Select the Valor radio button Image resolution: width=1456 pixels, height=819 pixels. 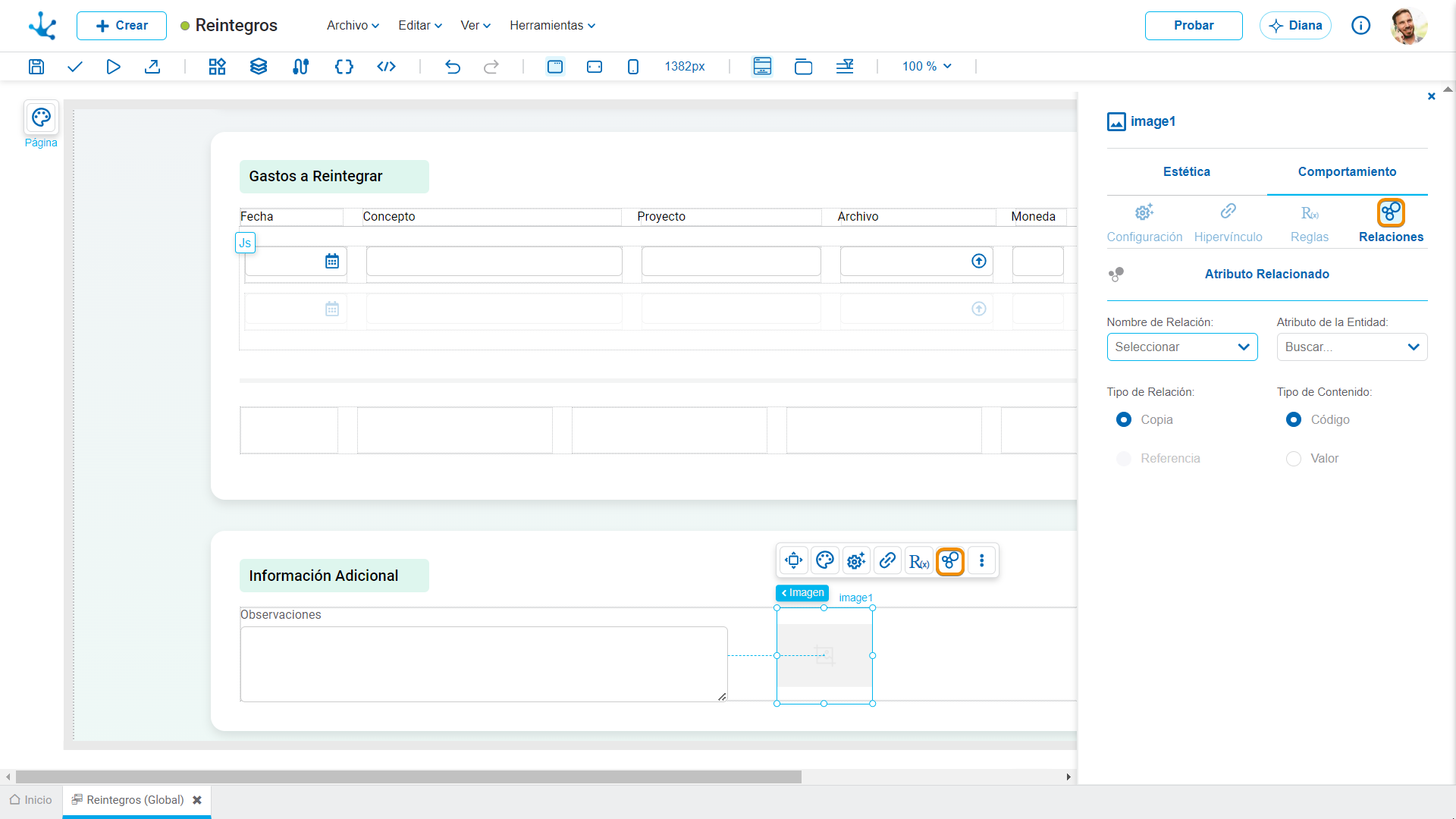[1294, 459]
